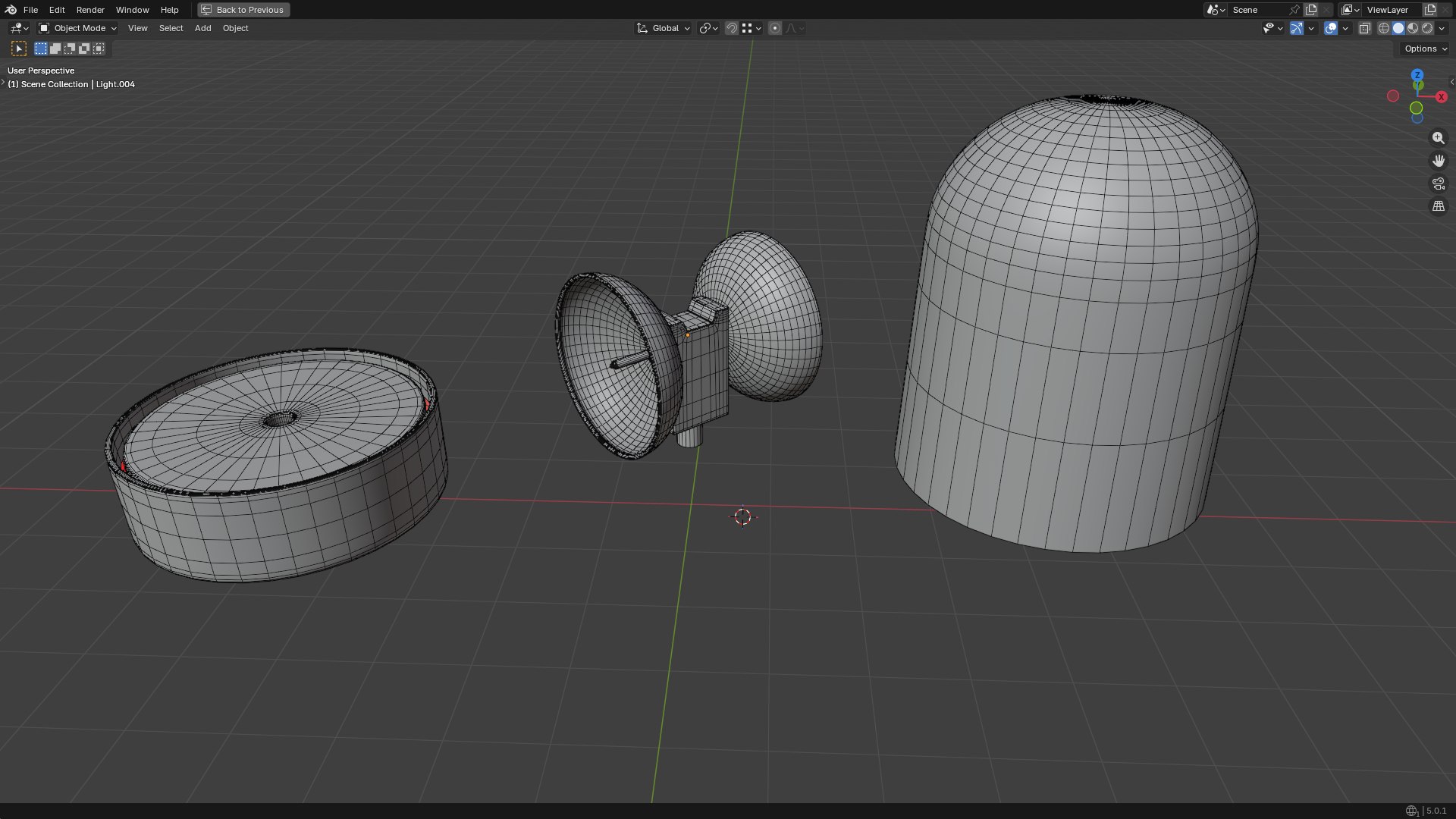This screenshot has width=1456, height=819.
Task: Open the Window menu
Action: 132,10
